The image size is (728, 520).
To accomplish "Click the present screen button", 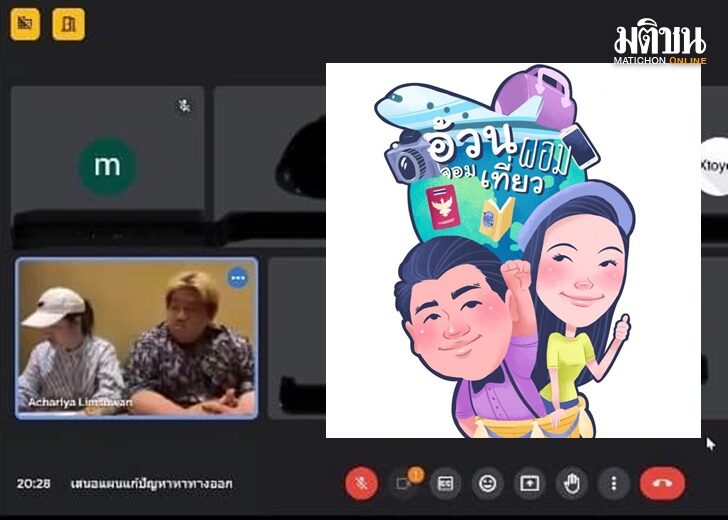I will (529, 483).
